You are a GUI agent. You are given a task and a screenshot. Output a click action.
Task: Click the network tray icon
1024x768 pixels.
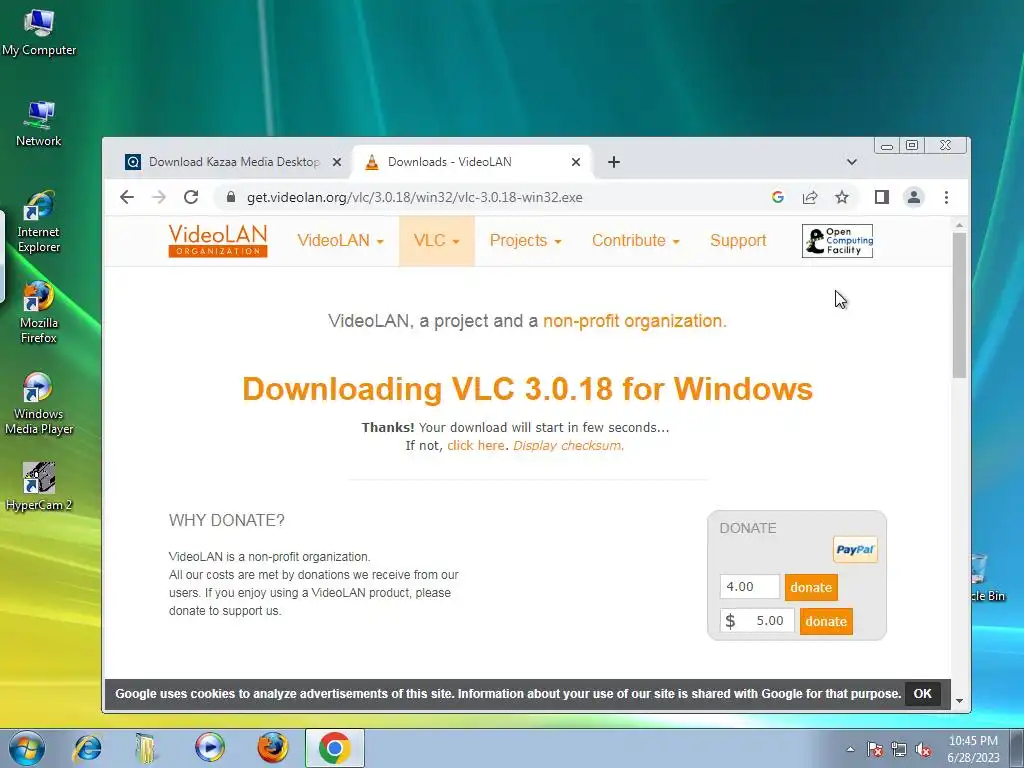pyautogui.click(x=899, y=749)
